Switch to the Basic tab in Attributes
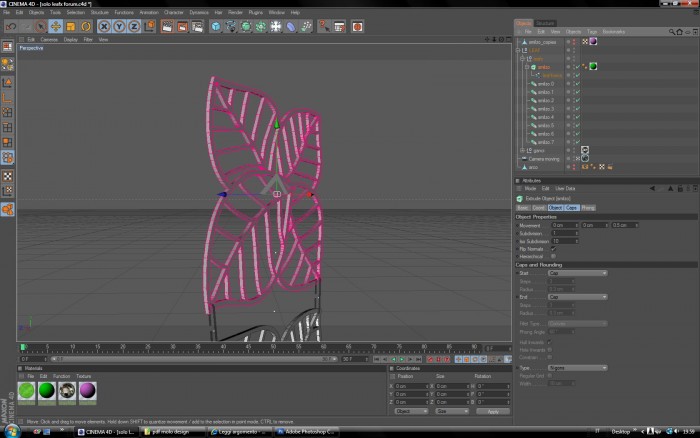 523,208
